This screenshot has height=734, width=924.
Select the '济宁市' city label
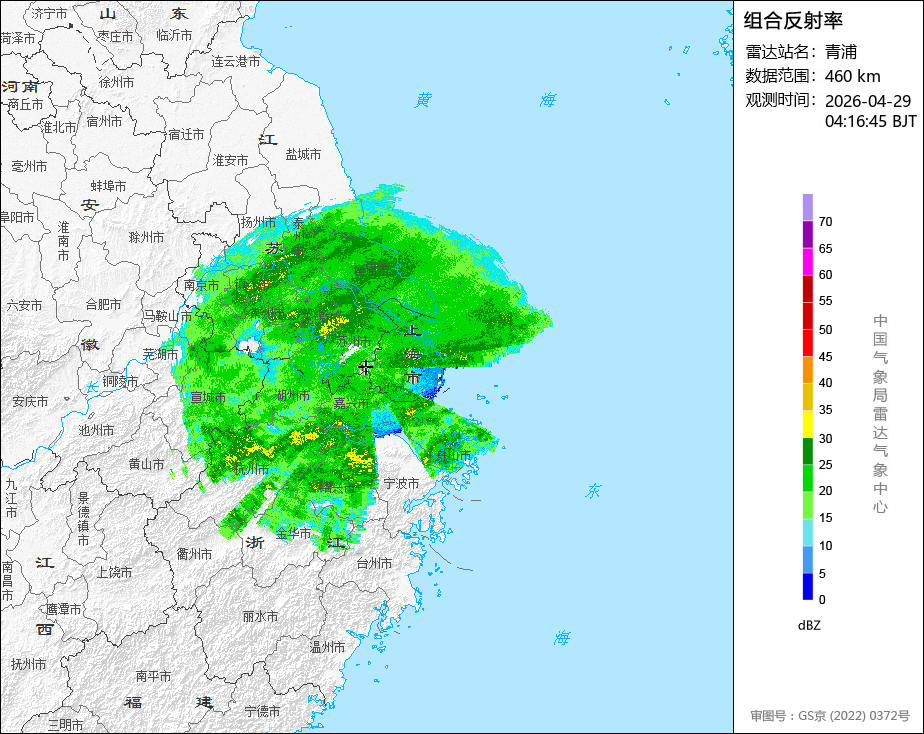(x=50, y=13)
